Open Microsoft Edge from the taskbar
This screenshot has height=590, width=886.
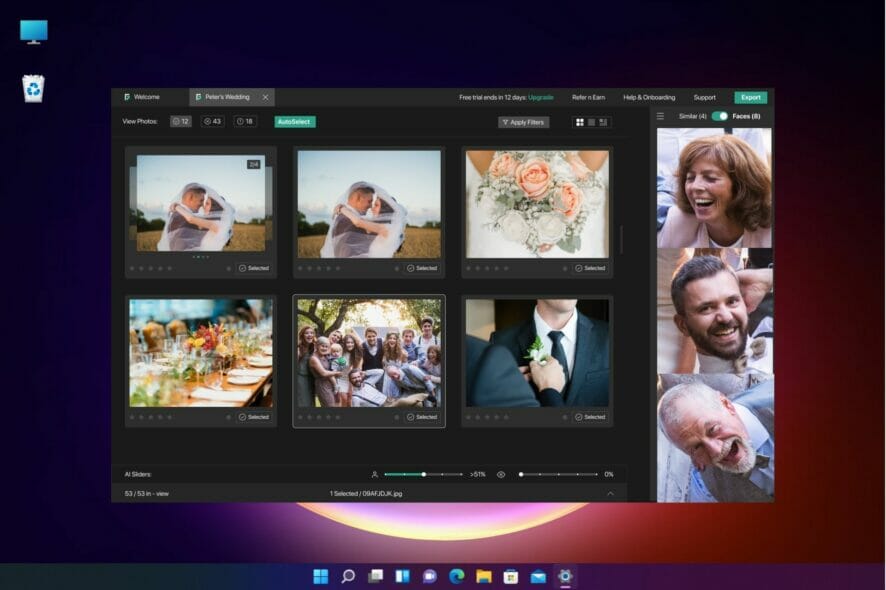[457, 576]
